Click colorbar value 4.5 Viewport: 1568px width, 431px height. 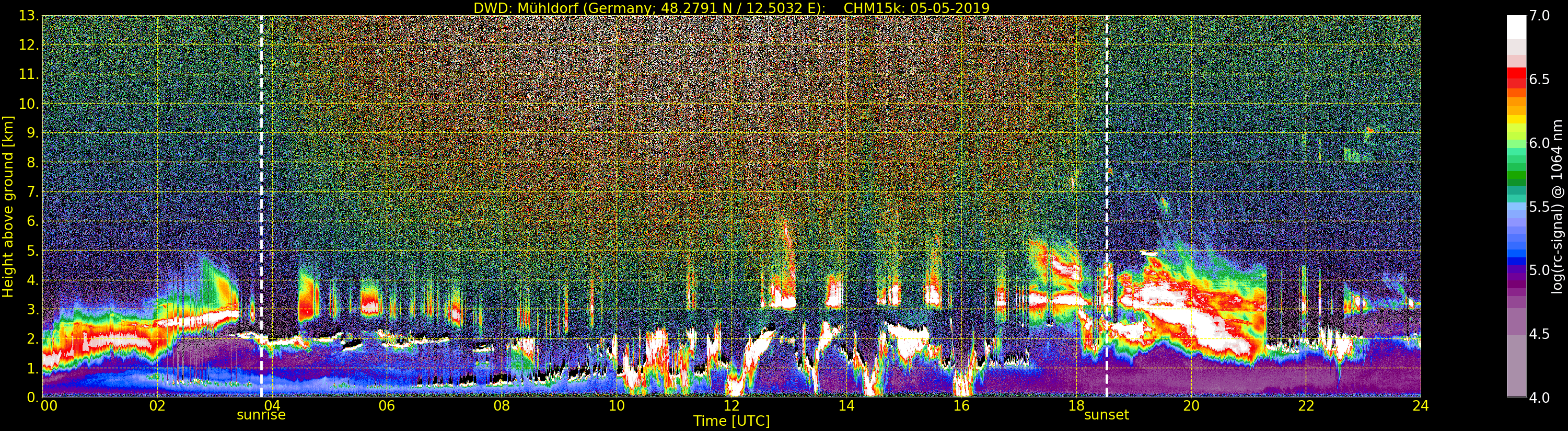[1539, 334]
